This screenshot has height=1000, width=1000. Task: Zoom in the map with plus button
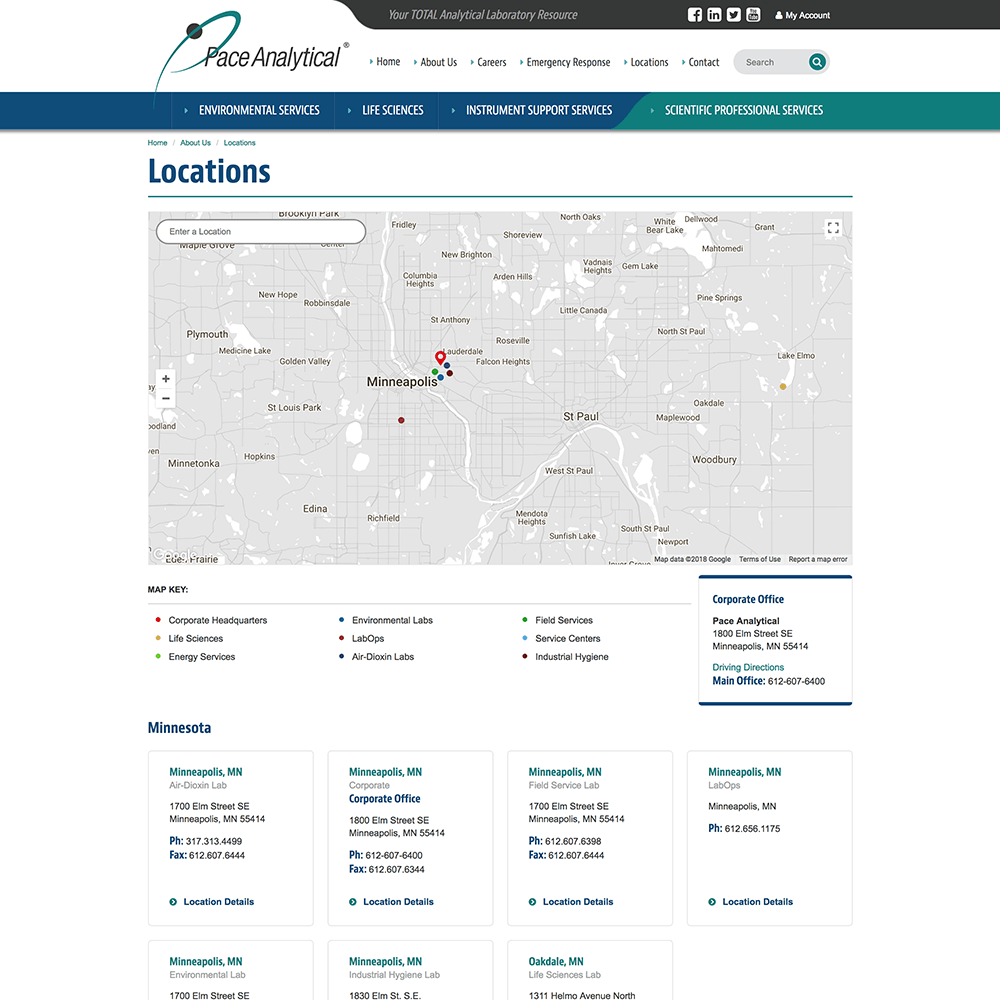pos(166,379)
